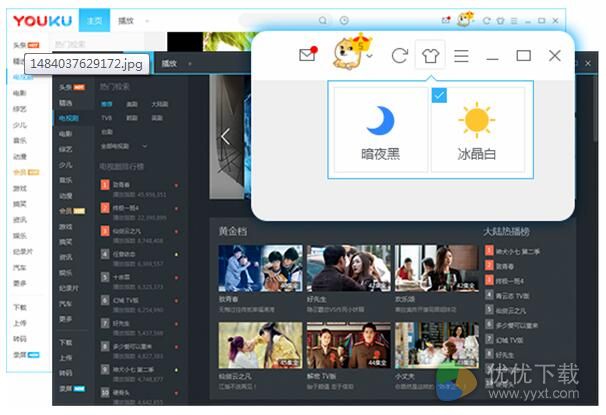The width and height of the screenshot is (606, 415).
Task: Open the 小丈夫 thumbnail under 黄金档
Action: pos(437,345)
